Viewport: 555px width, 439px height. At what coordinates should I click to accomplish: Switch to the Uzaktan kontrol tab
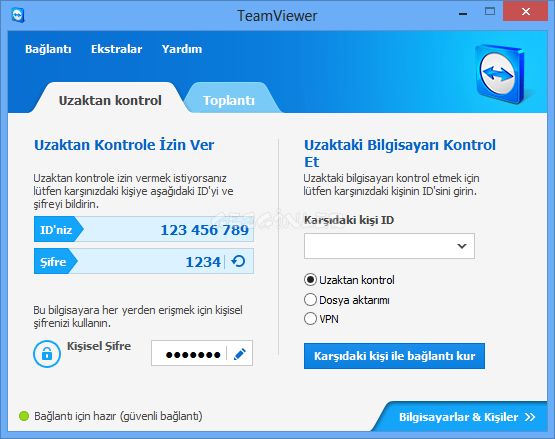point(110,100)
